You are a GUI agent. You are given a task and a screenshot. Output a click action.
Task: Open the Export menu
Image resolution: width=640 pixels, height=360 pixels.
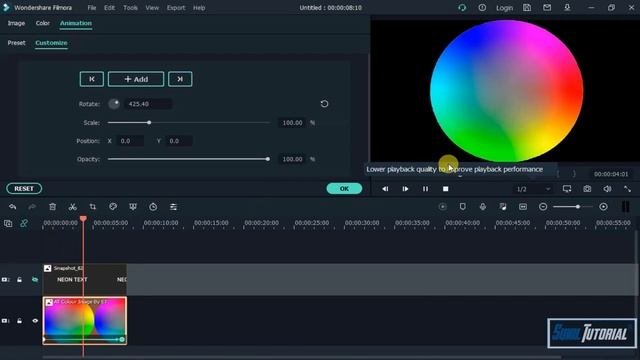176,8
